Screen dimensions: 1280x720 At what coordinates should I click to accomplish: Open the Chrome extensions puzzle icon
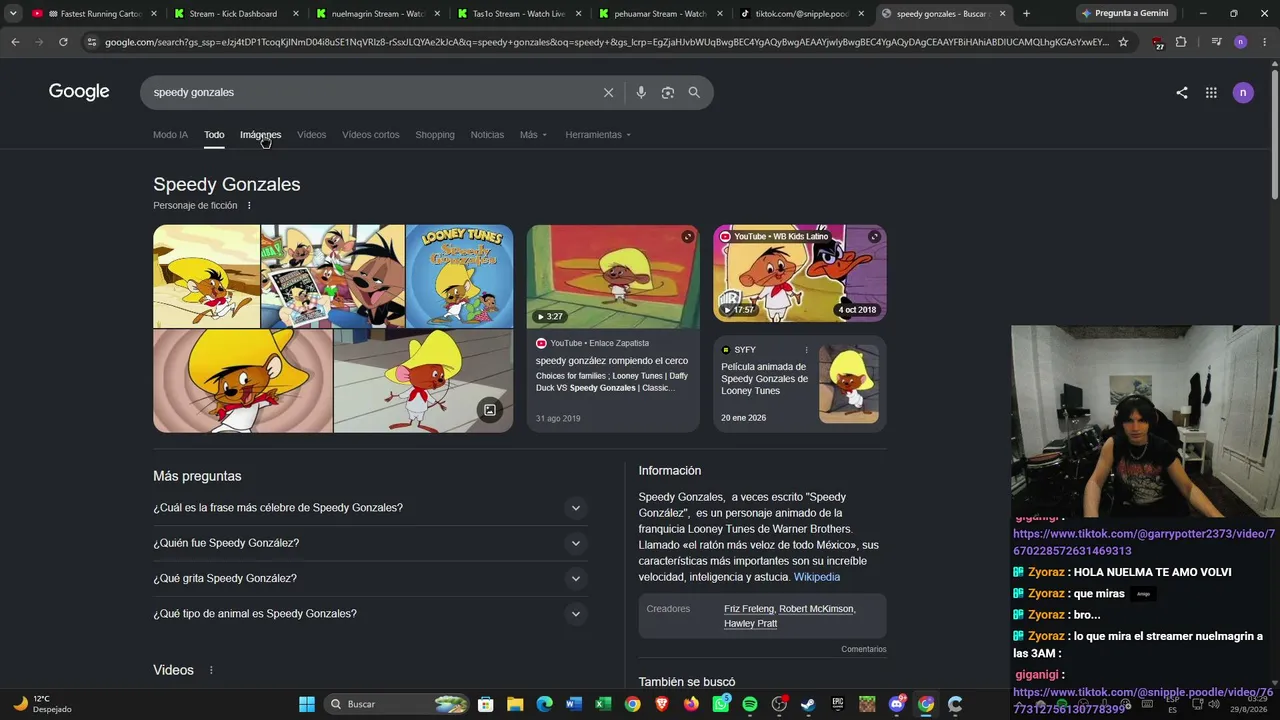(x=1181, y=42)
